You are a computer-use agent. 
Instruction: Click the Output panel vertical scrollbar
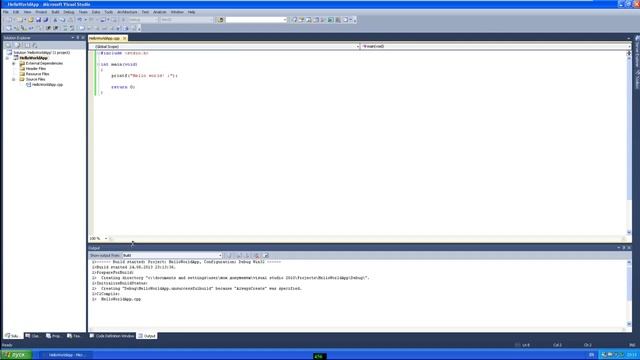point(629,293)
